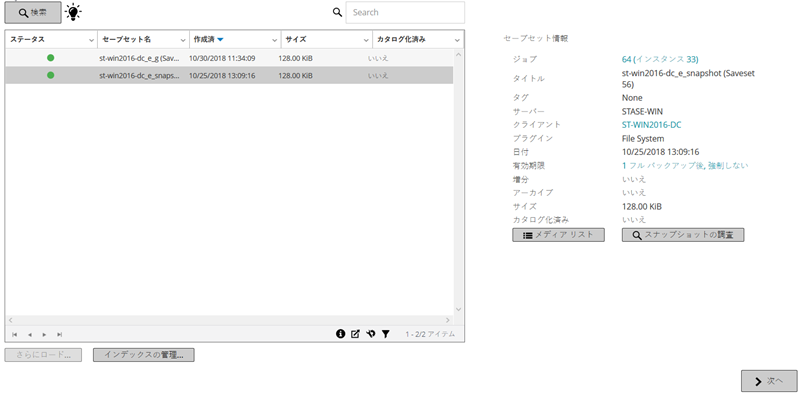Open the サイズ column dropdown
The image size is (800, 393).
click(x=366, y=40)
